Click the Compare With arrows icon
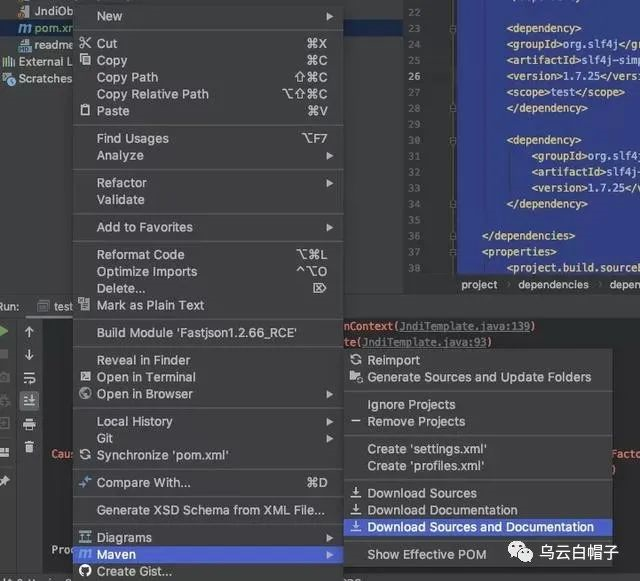Image resolution: width=640 pixels, height=581 pixels. [85, 482]
